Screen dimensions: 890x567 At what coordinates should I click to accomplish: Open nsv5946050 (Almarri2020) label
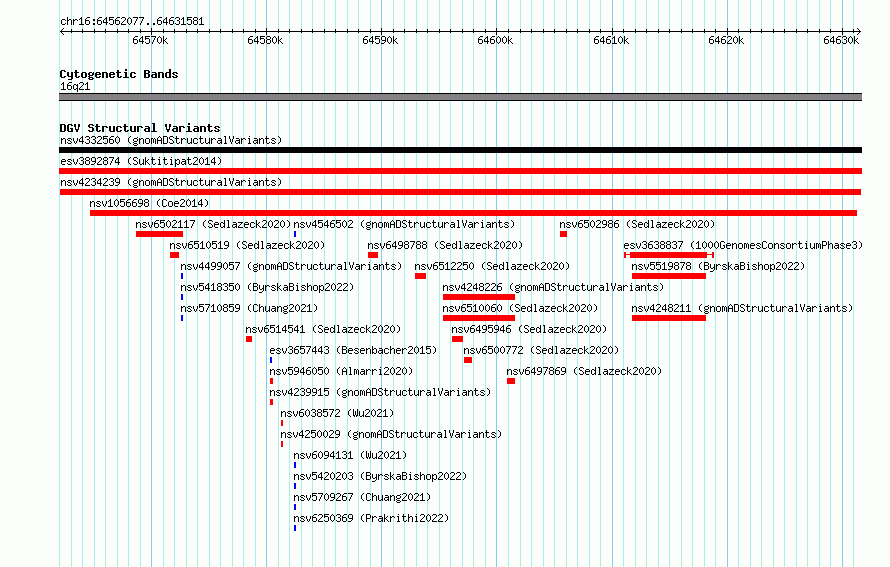tap(341, 371)
